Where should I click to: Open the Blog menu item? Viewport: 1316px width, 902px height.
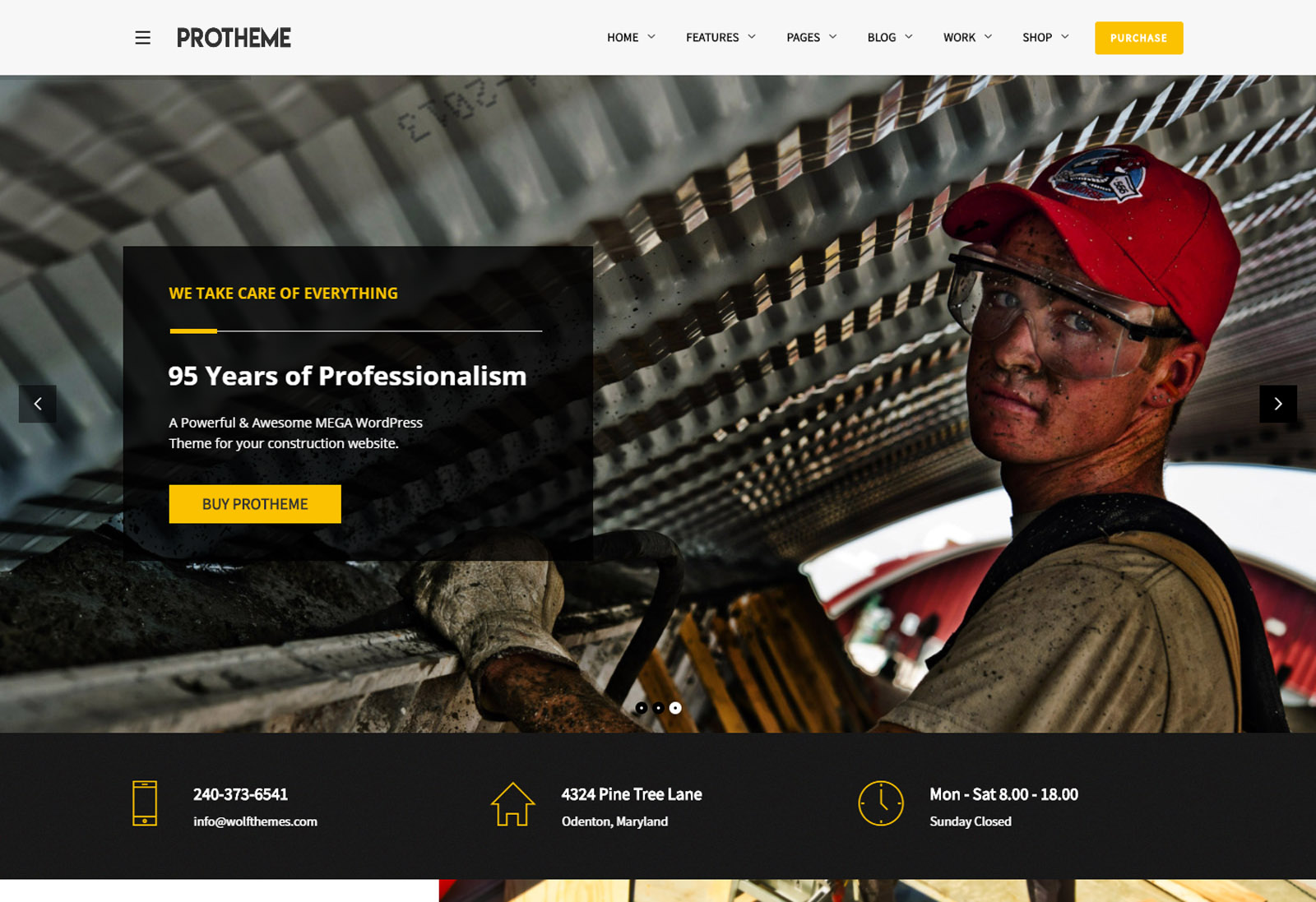point(890,38)
